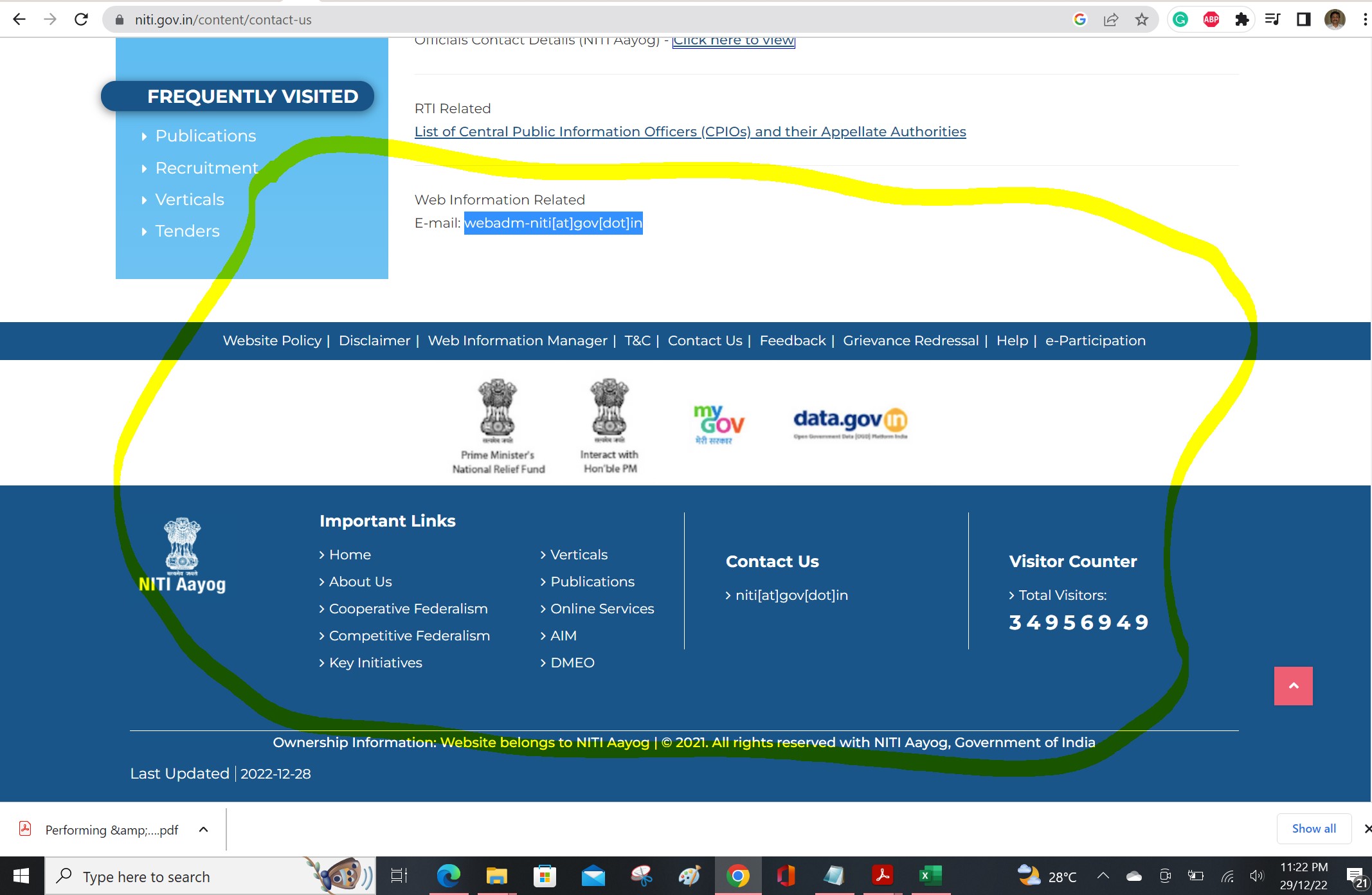Click the Prime Minister's National Relief Fund emblem

[x=498, y=426]
